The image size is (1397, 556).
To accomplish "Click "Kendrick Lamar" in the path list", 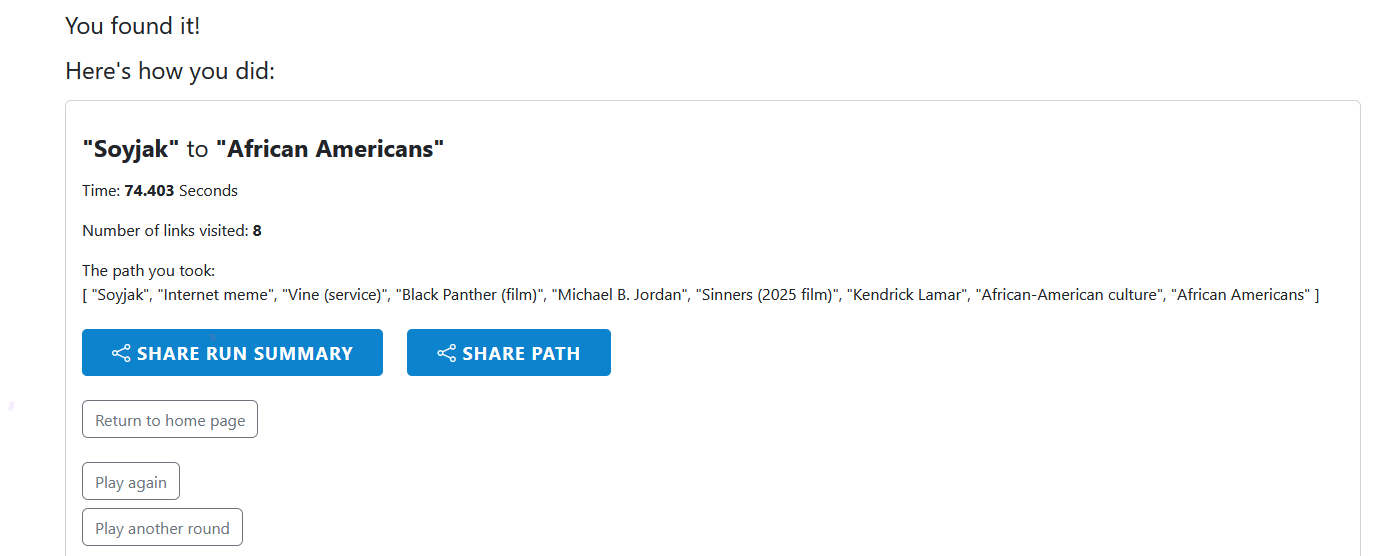I will point(904,295).
